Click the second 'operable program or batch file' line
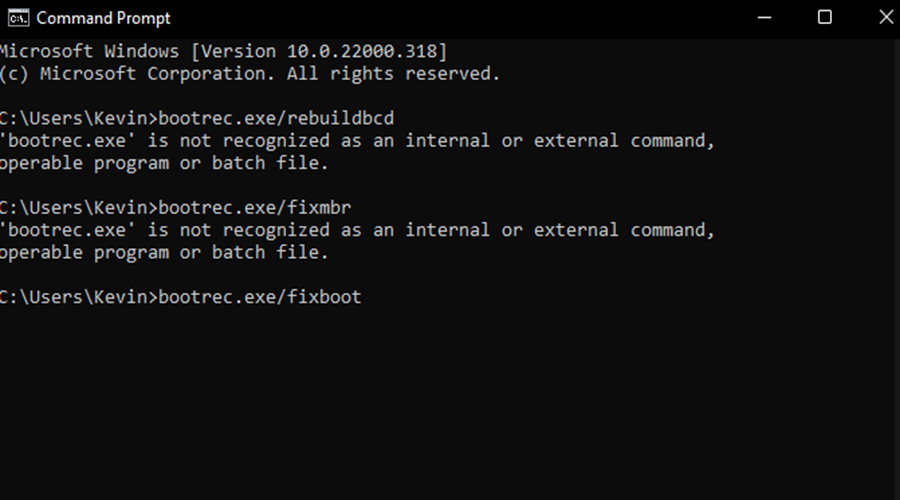 [164, 253]
